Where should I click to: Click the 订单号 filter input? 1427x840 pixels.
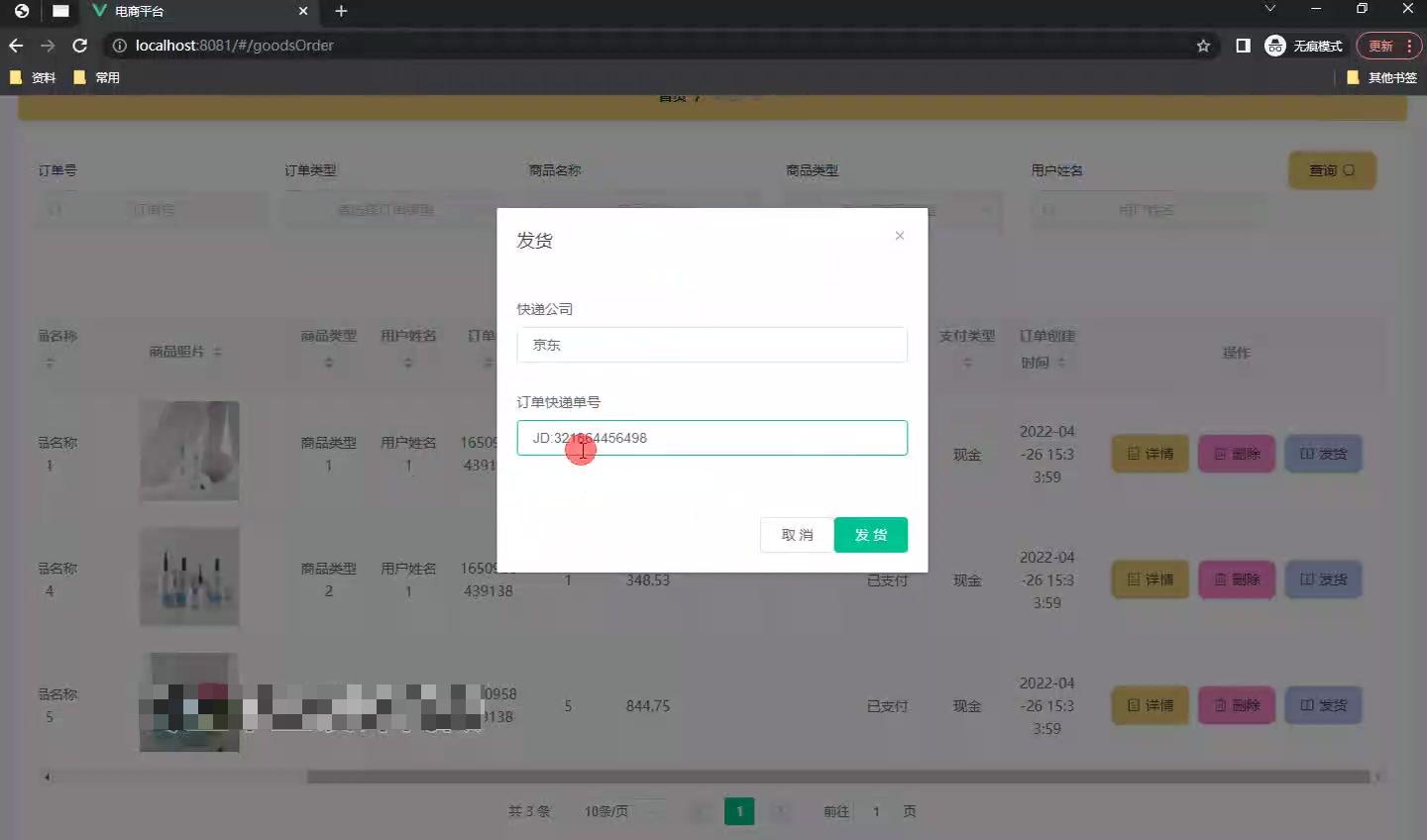[153, 210]
